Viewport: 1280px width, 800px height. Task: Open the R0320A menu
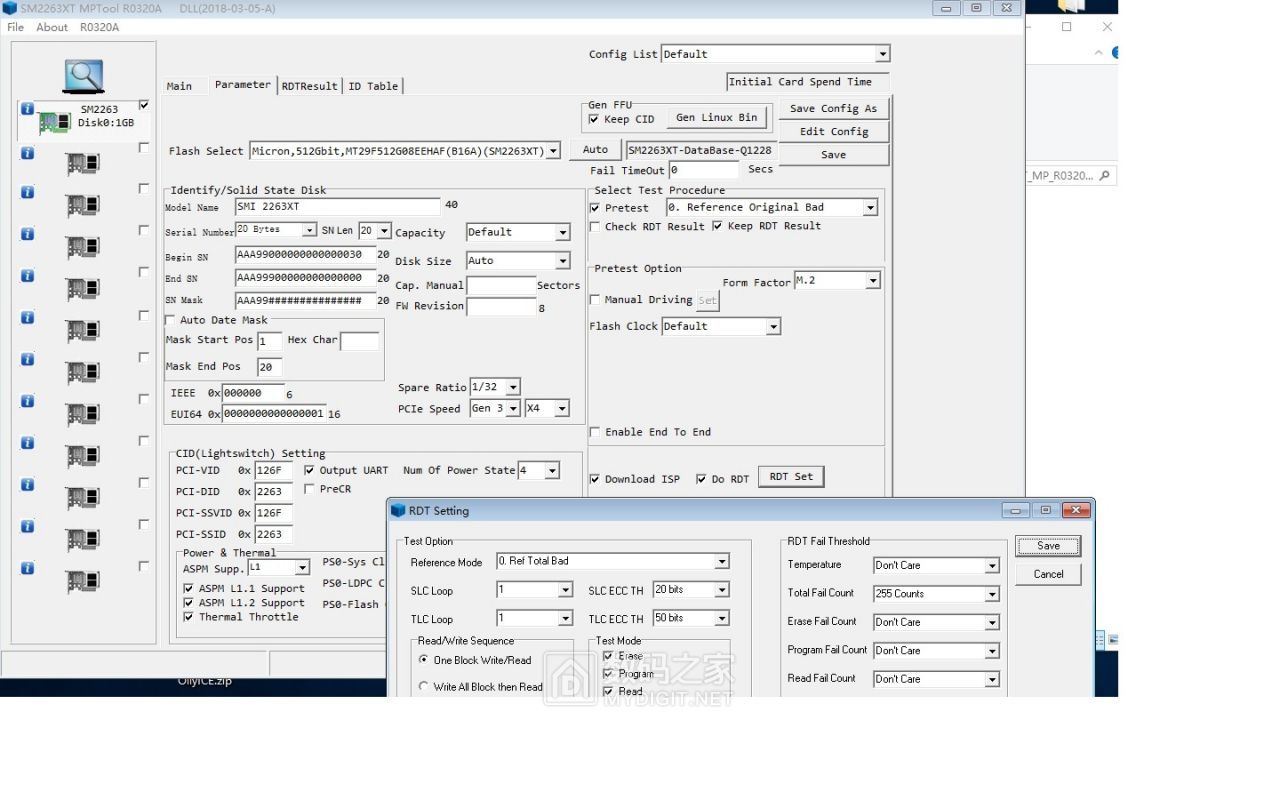click(x=99, y=27)
